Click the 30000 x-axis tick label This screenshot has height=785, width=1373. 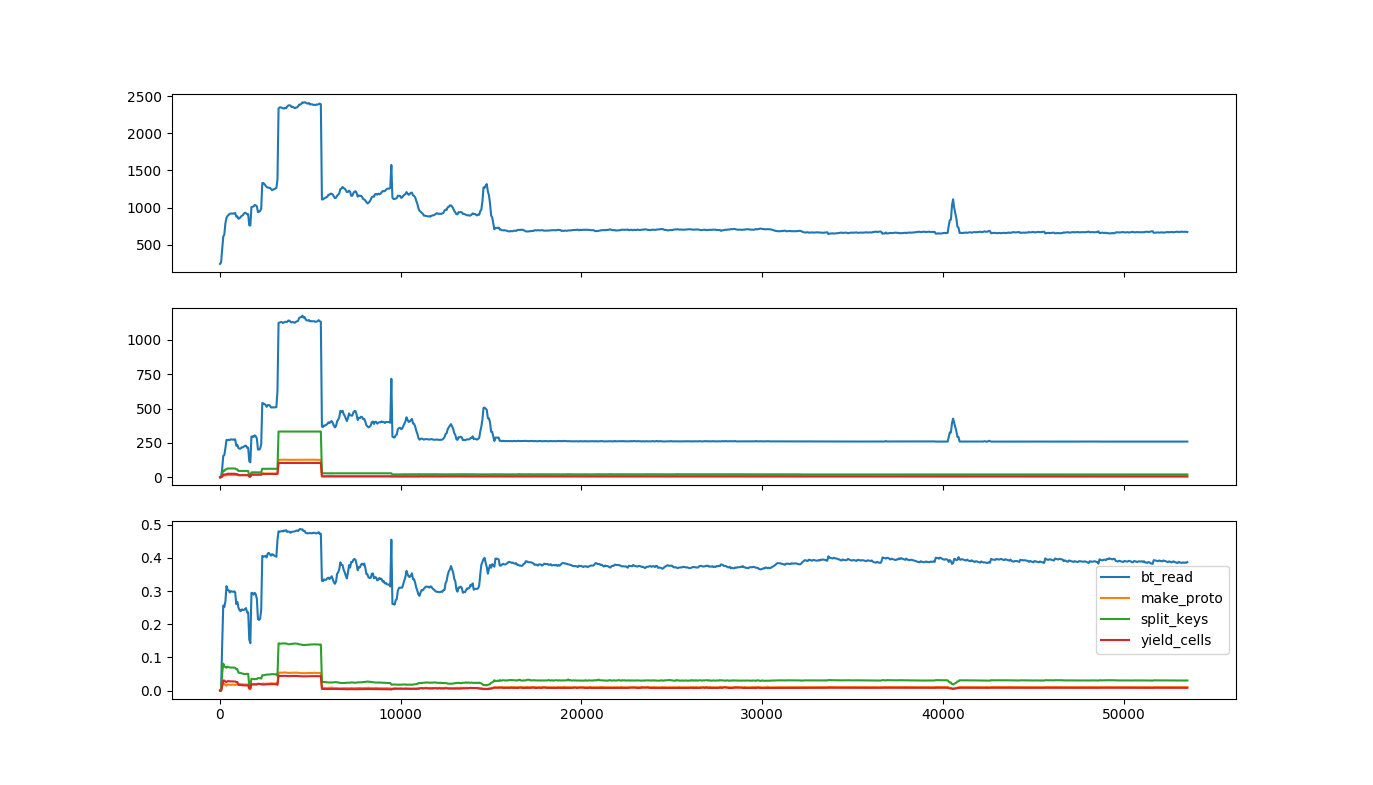762,715
